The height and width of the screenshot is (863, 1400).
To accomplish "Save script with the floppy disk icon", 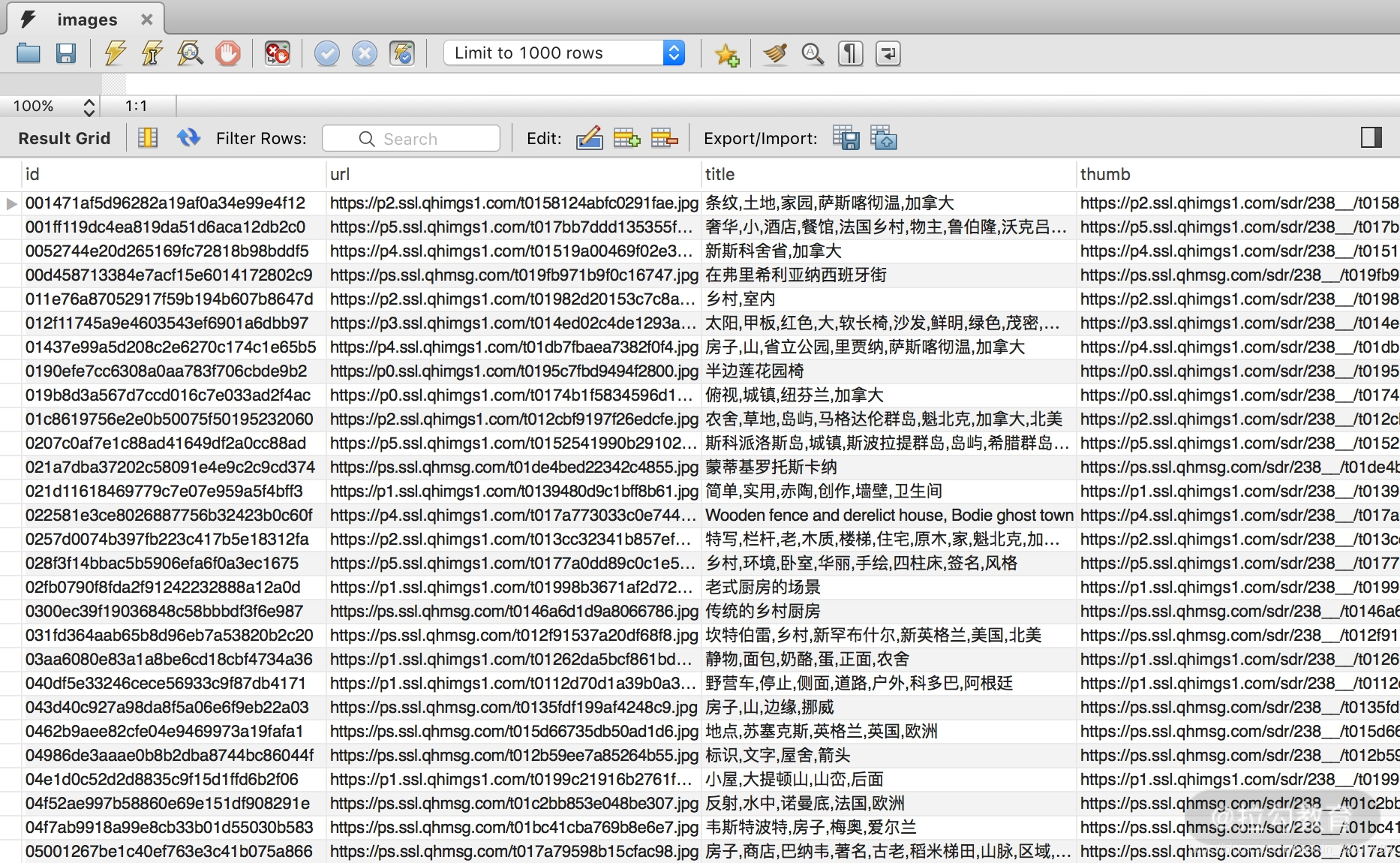I will coord(66,53).
